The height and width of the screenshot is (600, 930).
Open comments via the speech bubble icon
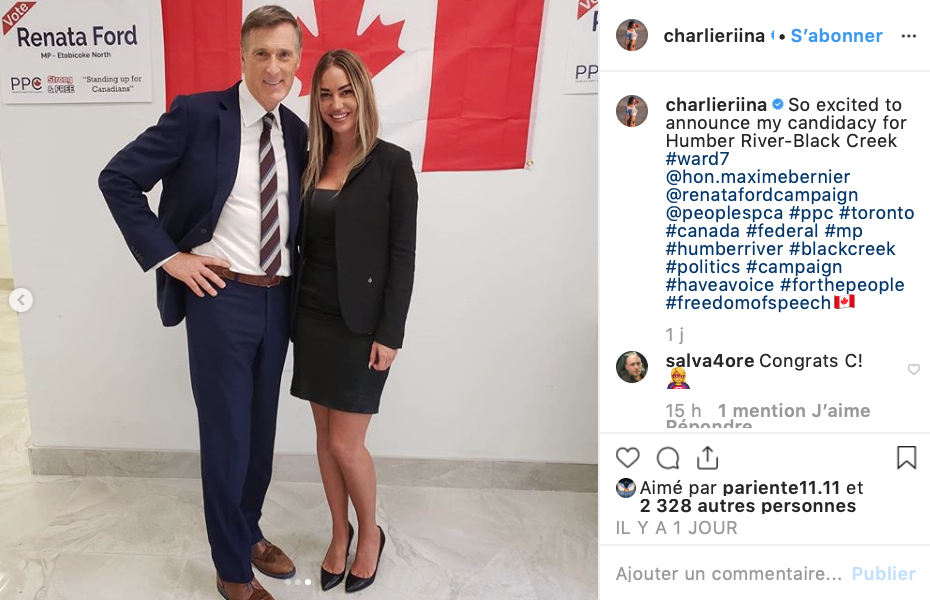coord(668,458)
